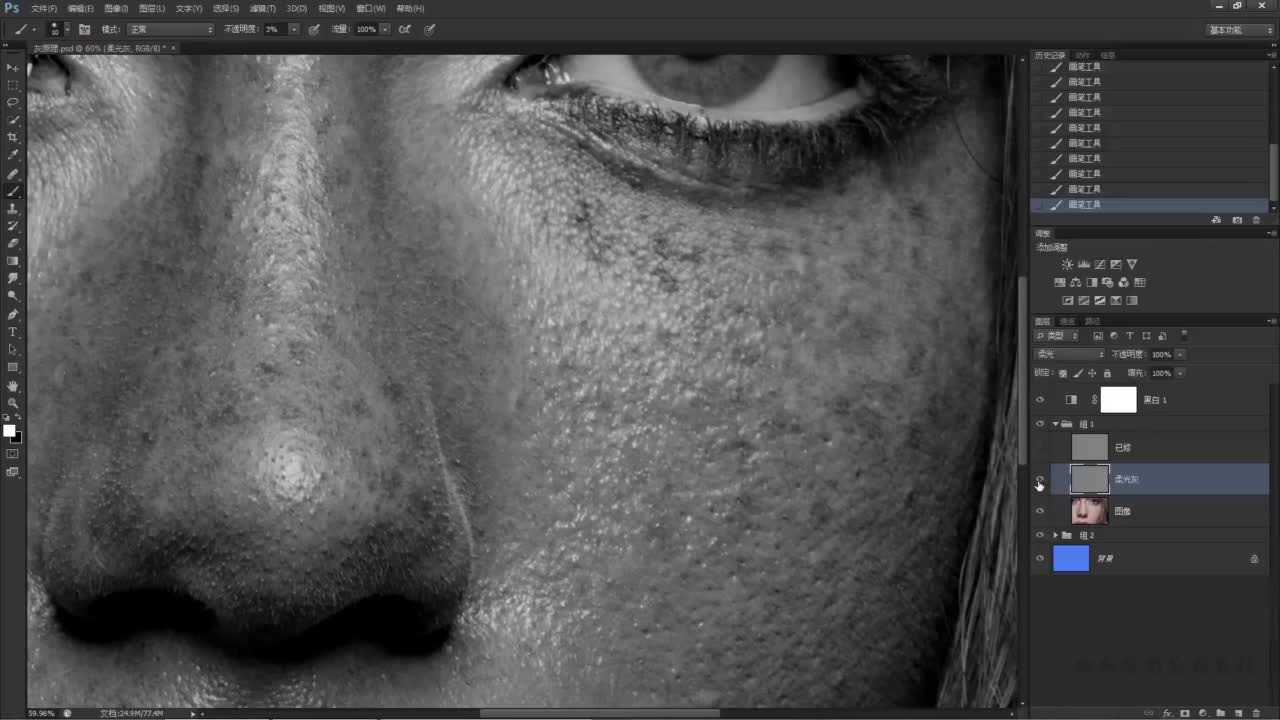This screenshot has width=1280, height=720.
Task: Select the Crop tool
Action: [x=13, y=137]
